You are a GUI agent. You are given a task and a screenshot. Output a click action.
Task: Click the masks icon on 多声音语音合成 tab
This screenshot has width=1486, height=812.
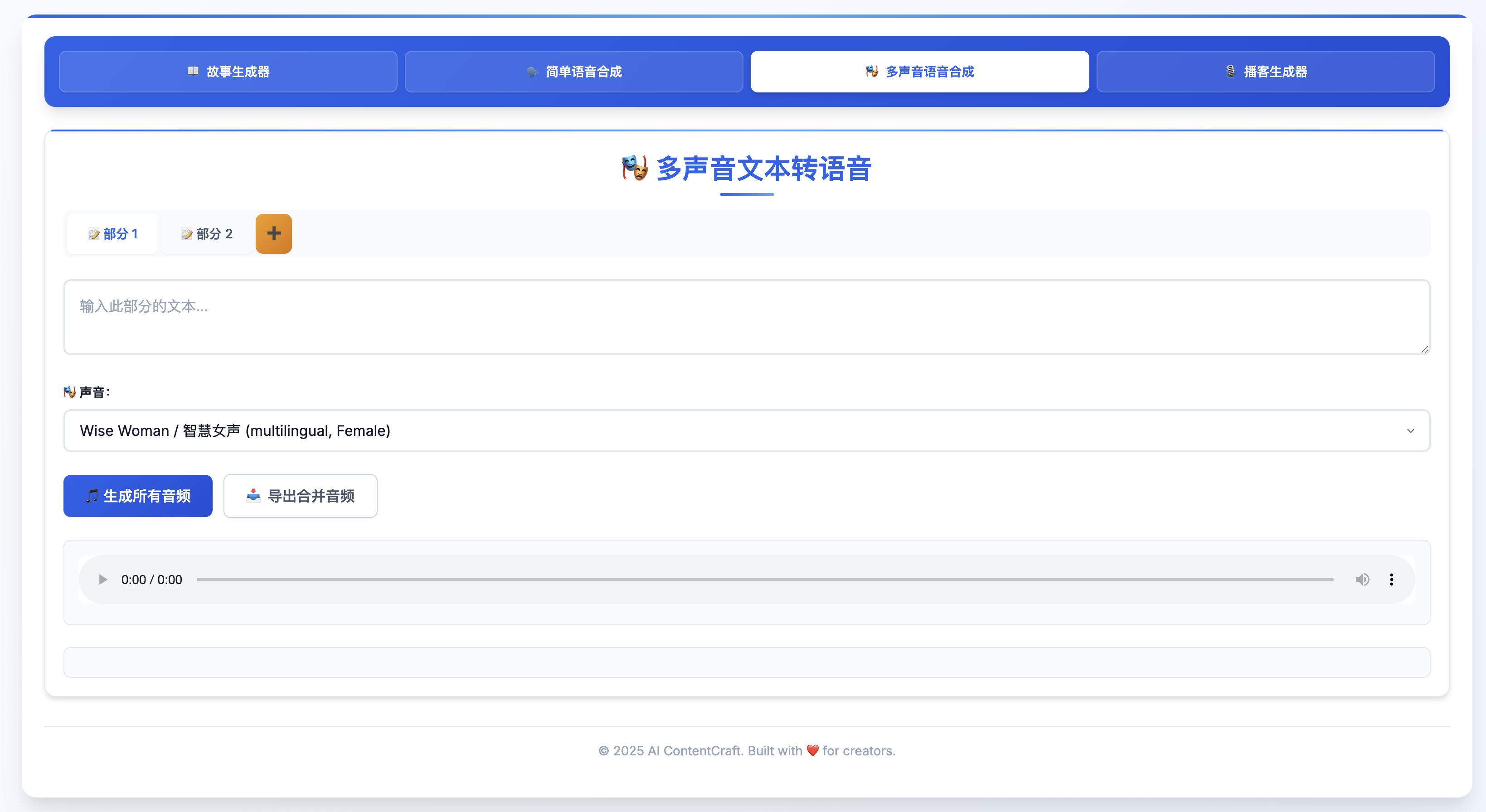click(x=872, y=72)
